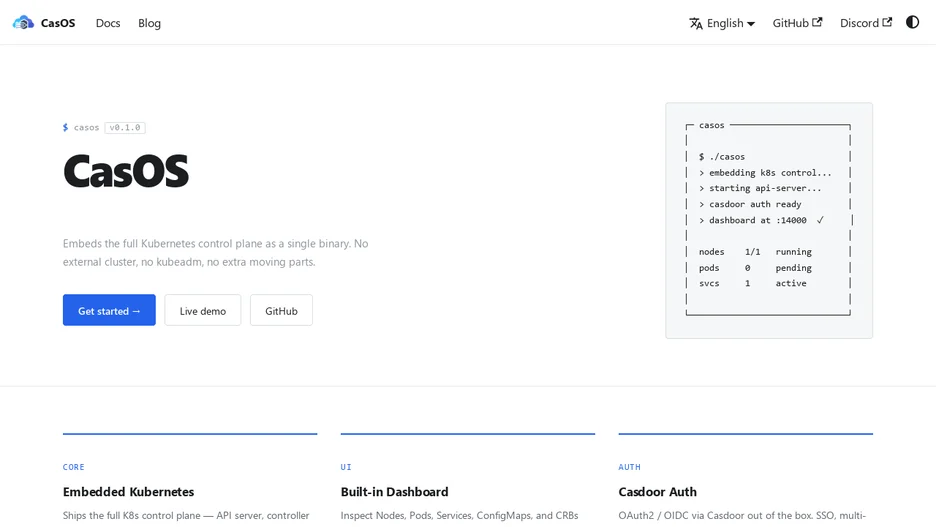
Task: Click the external-link icon beside Discord
Action: click(x=887, y=22)
